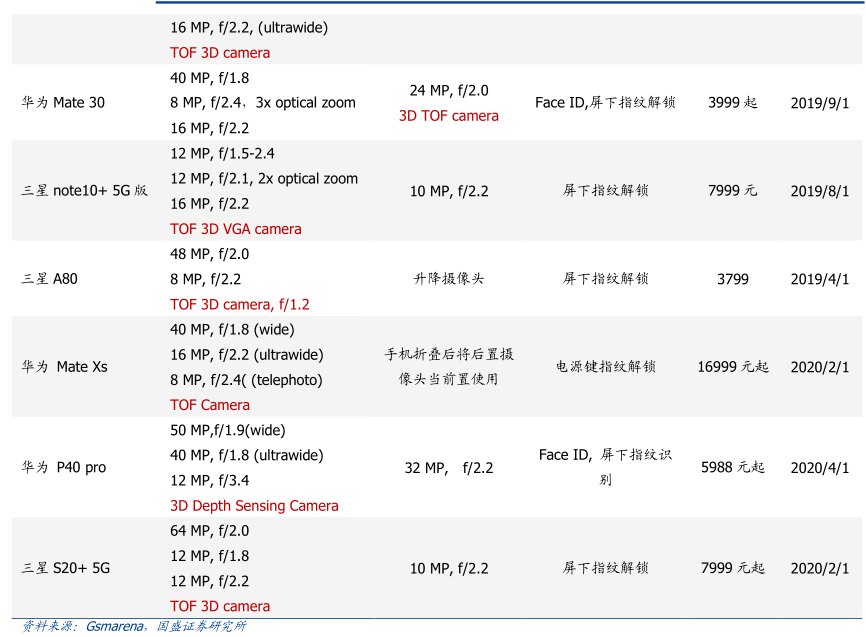Select the 64 MP, f/2.0 camera spec
This screenshot has width=866, height=637.
[x=209, y=531]
